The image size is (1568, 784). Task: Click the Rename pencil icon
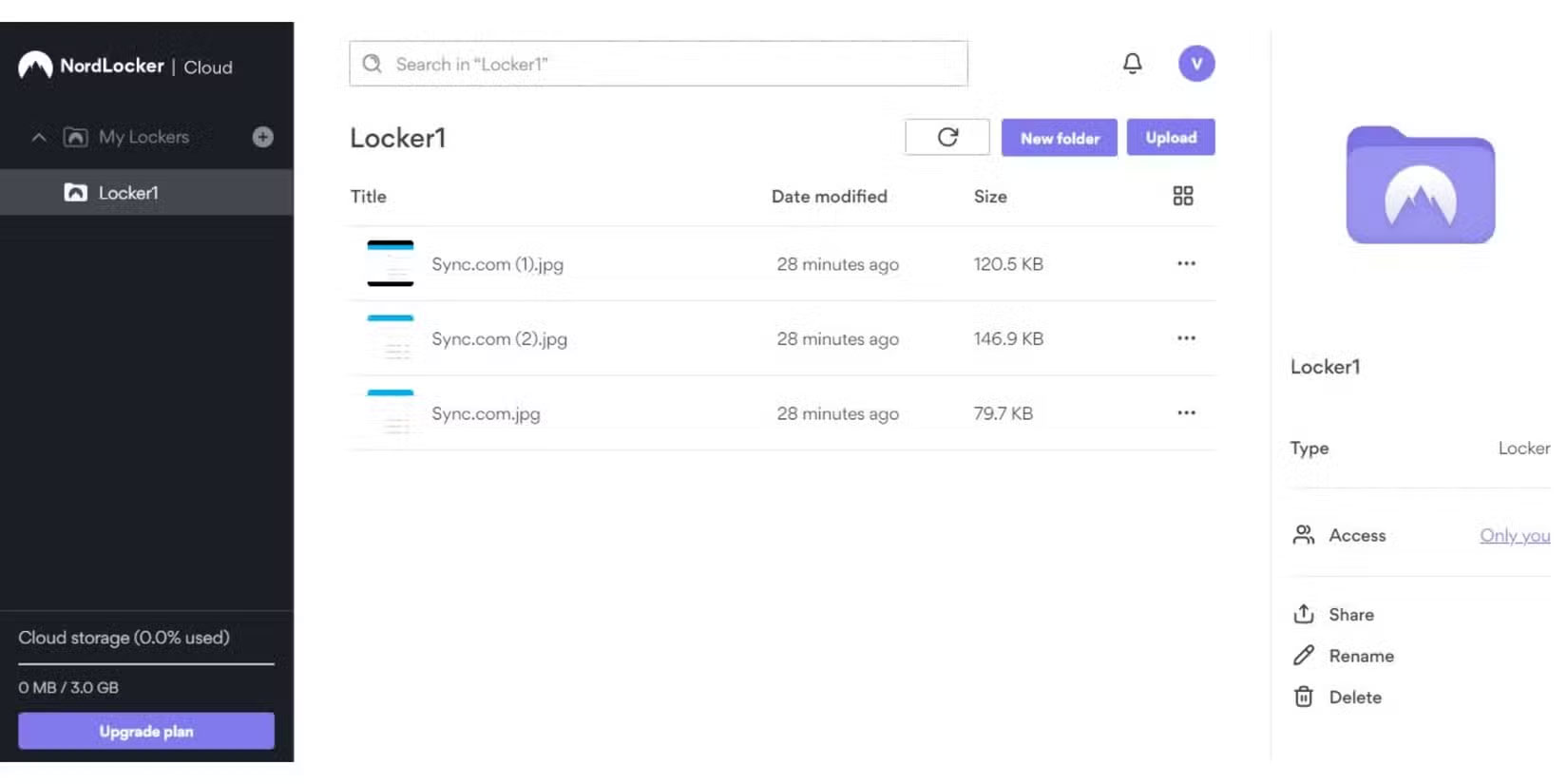click(1304, 656)
